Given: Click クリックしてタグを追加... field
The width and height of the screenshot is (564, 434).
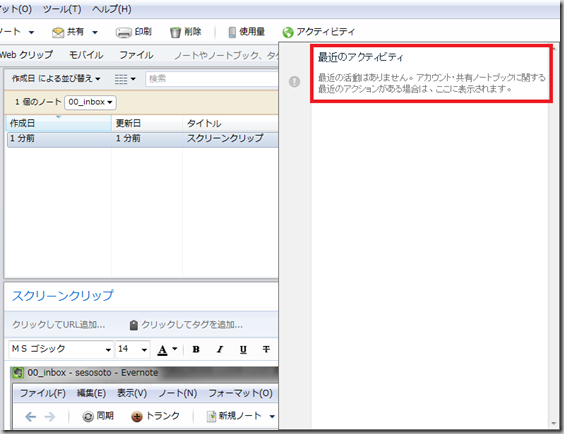Looking at the screenshot, I should click(x=192, y=325).
